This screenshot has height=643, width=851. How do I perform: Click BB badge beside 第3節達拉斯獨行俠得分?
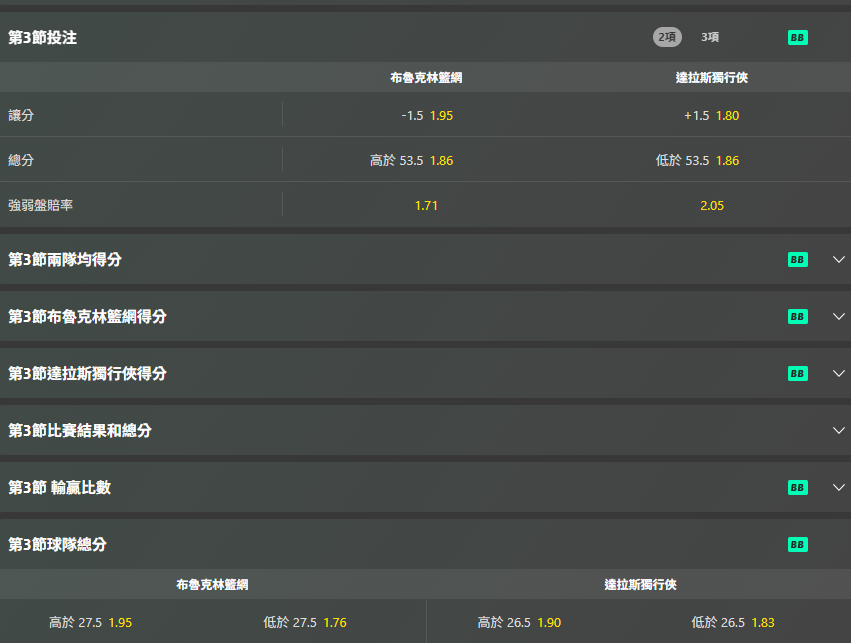pyautogui.click(x=797, y=374)
